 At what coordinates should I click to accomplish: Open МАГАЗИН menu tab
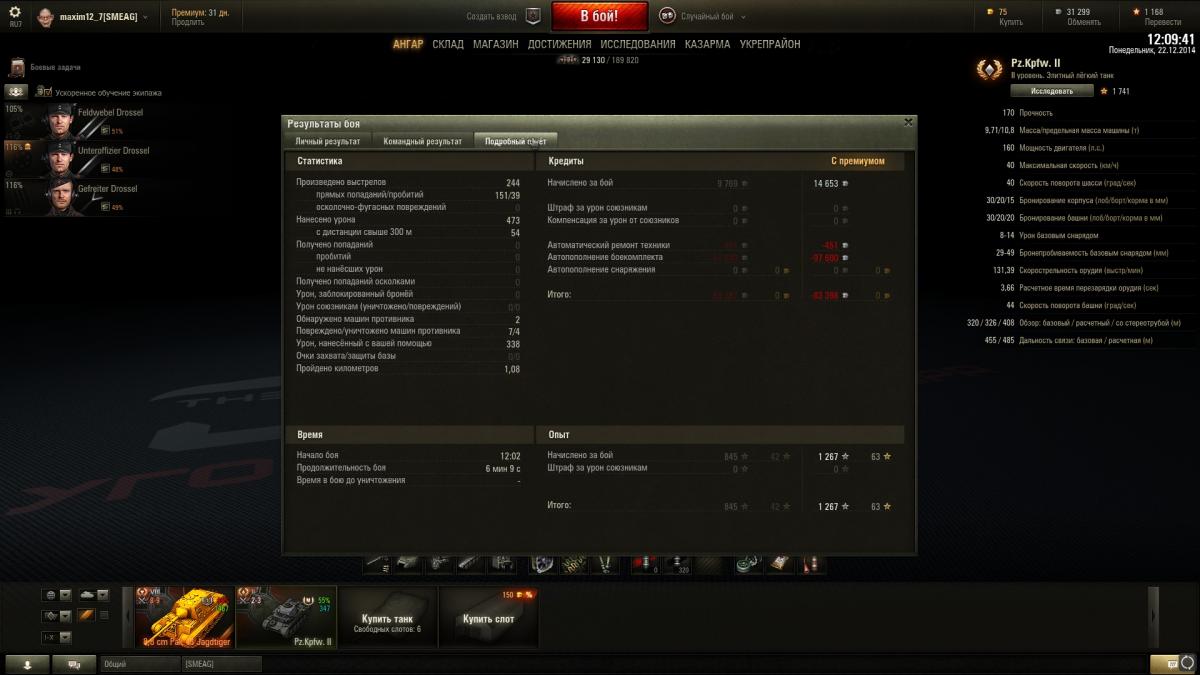tap(496, 44)
